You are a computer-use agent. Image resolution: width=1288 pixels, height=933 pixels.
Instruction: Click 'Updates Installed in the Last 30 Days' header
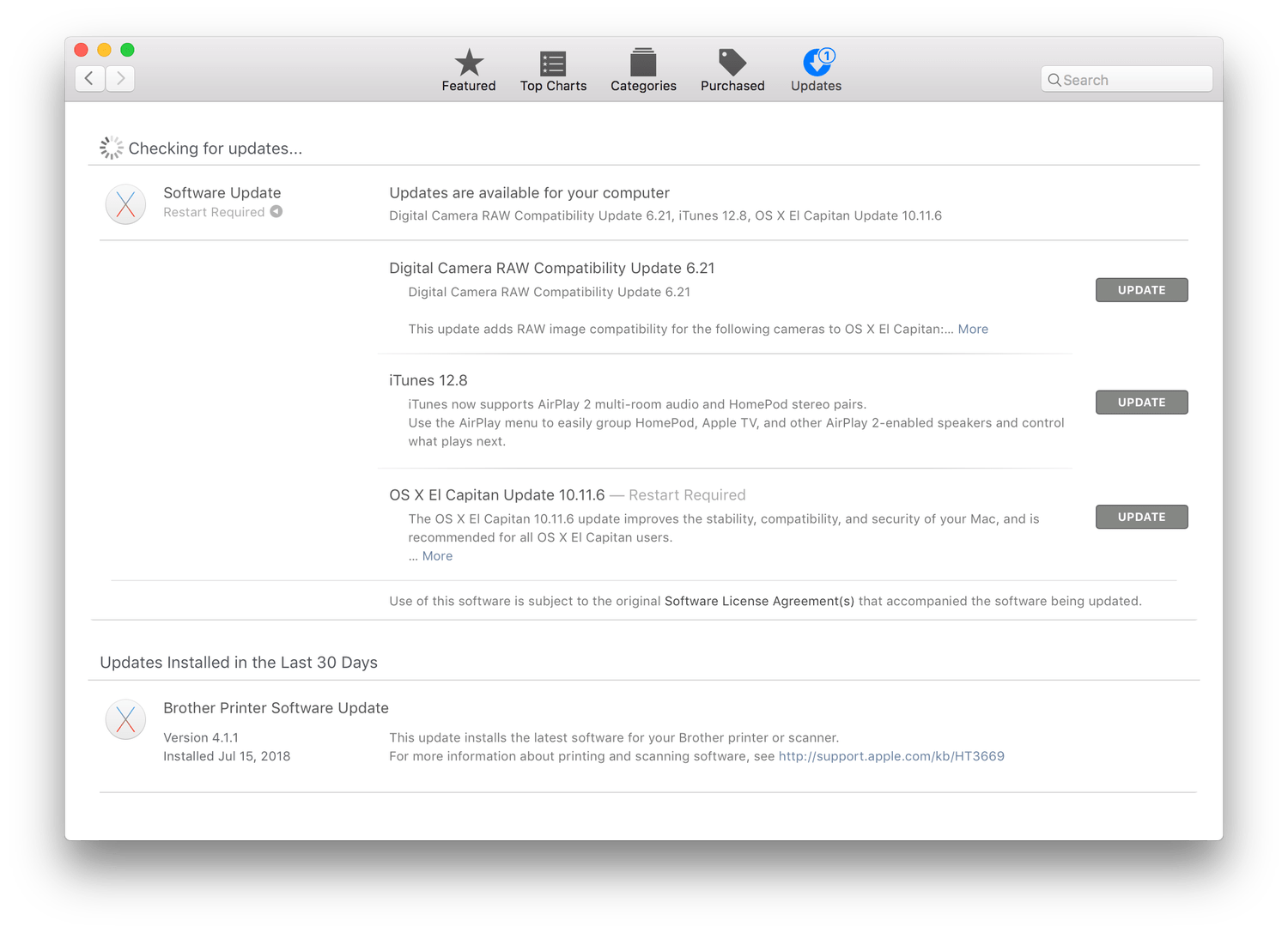tap(239, 663)
